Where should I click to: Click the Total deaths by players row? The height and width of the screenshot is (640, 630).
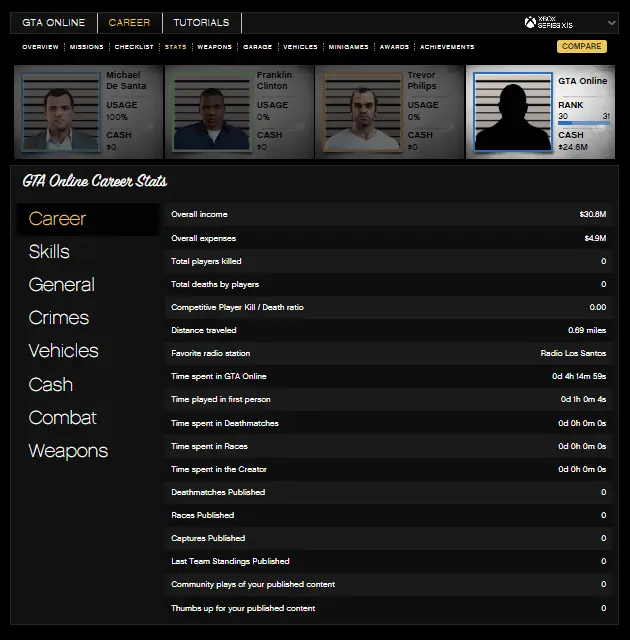(x=389, y=284)
